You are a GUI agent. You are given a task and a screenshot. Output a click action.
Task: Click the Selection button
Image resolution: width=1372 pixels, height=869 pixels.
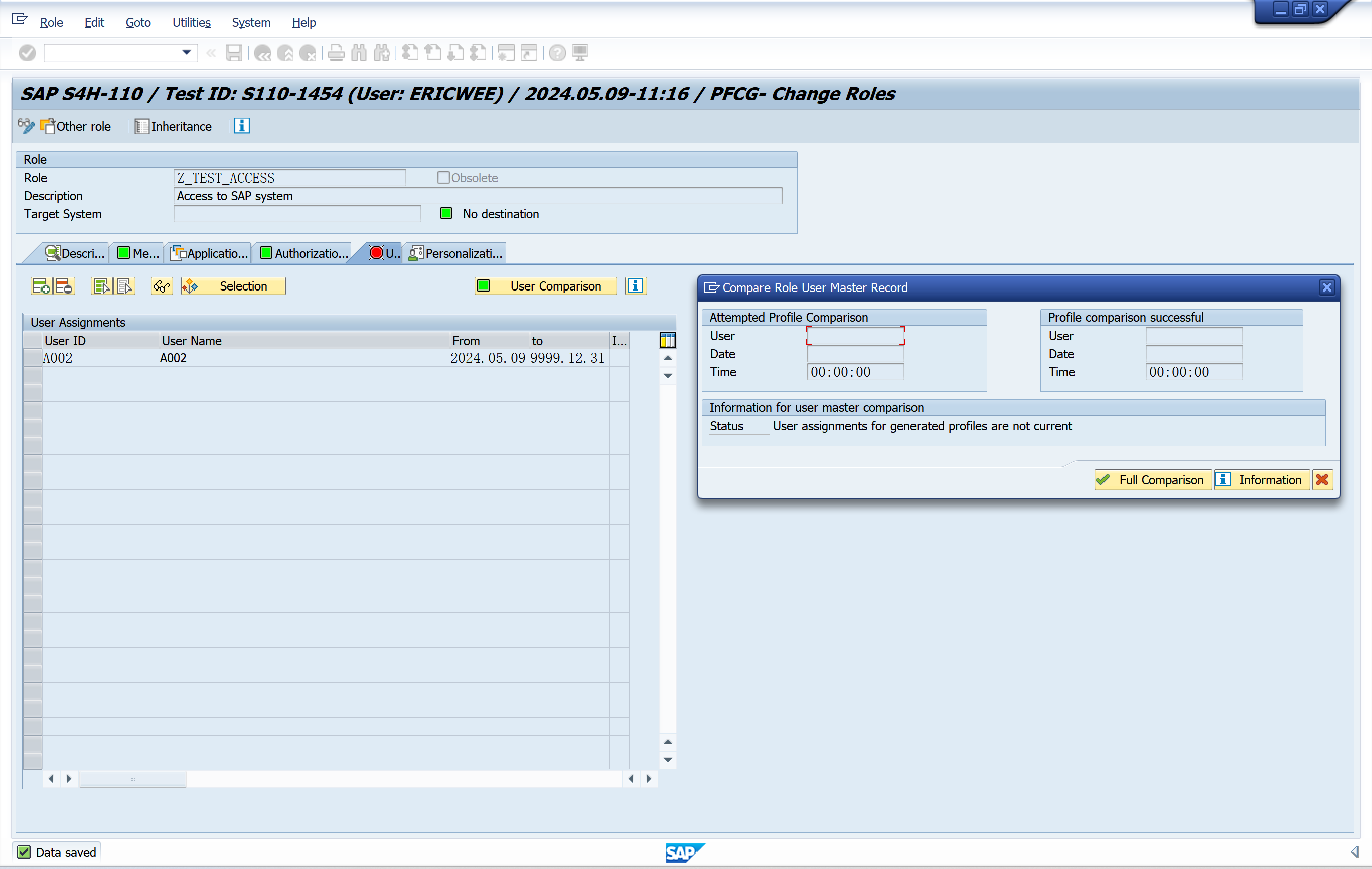234,286
